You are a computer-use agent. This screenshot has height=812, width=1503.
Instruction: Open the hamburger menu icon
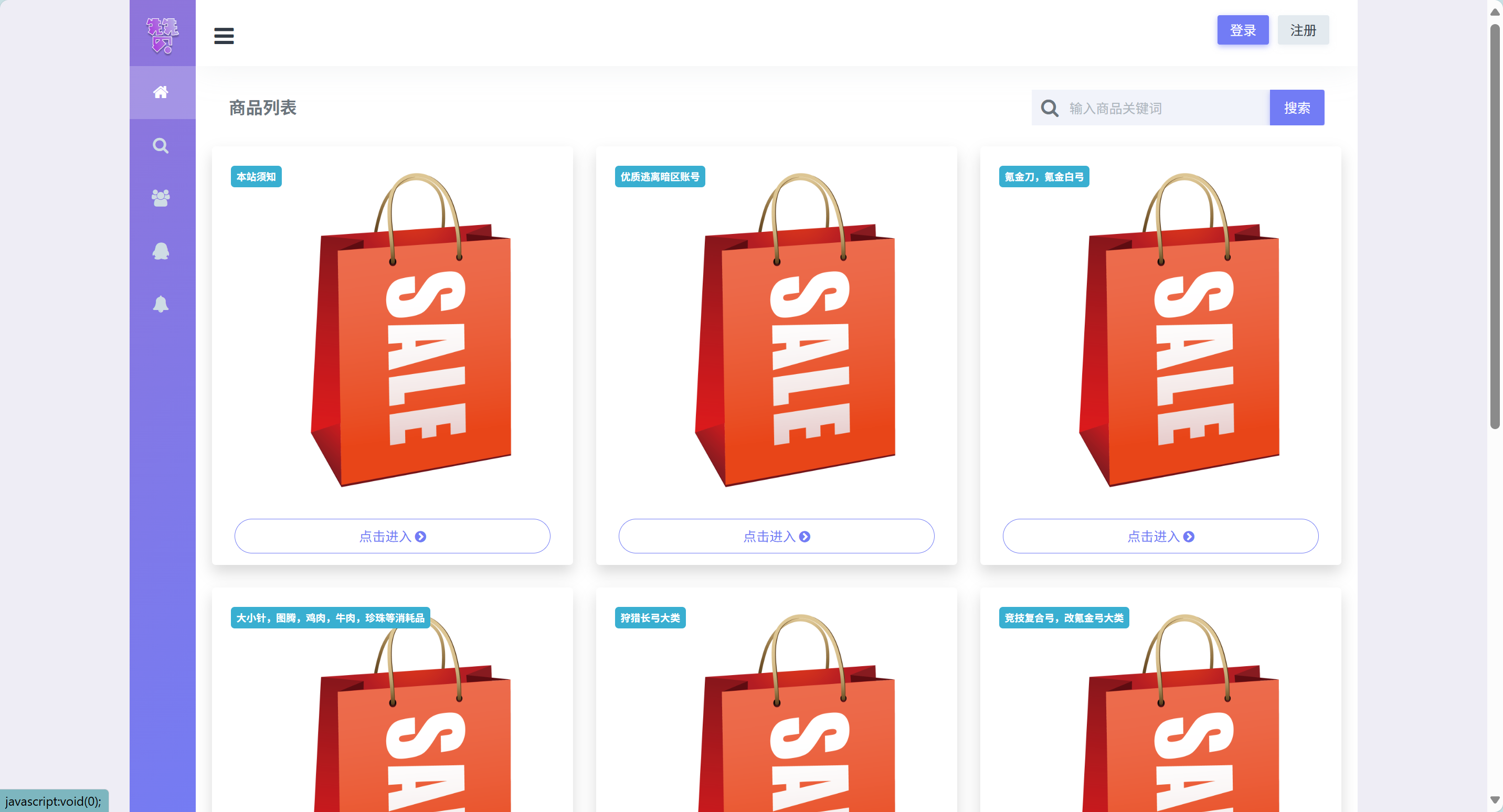tap(224, 36)
